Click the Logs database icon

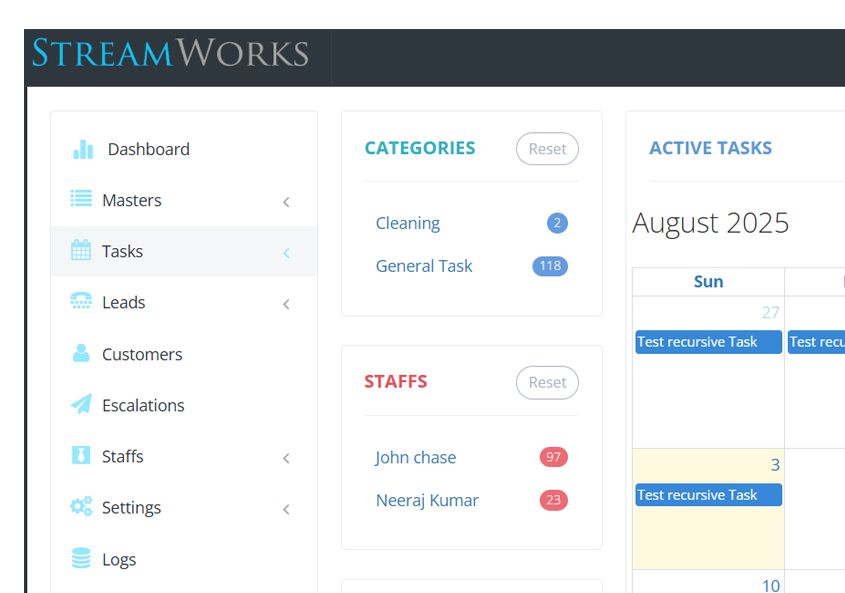coord(81,559)
